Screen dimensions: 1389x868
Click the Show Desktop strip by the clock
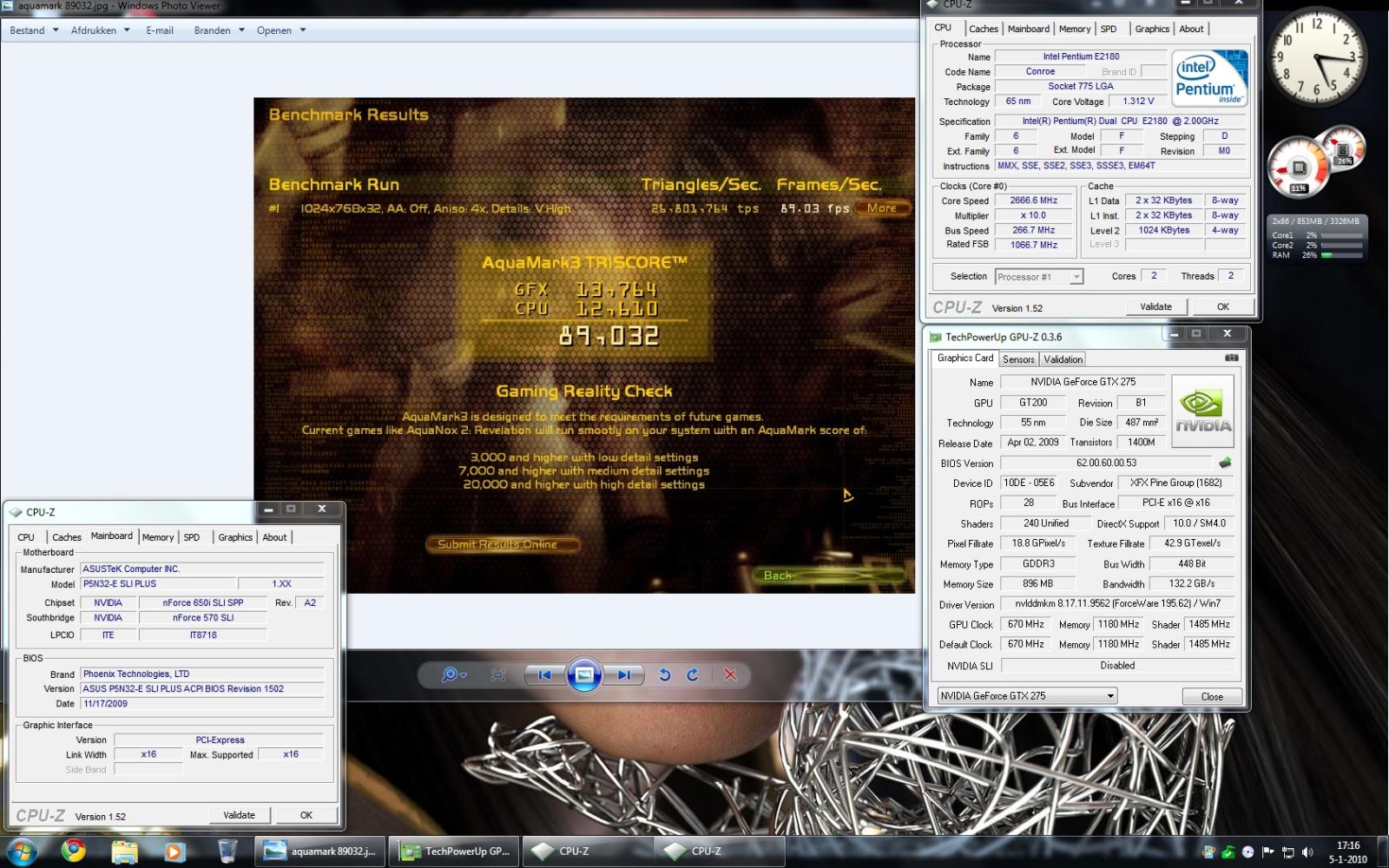tap(1382, 852)
